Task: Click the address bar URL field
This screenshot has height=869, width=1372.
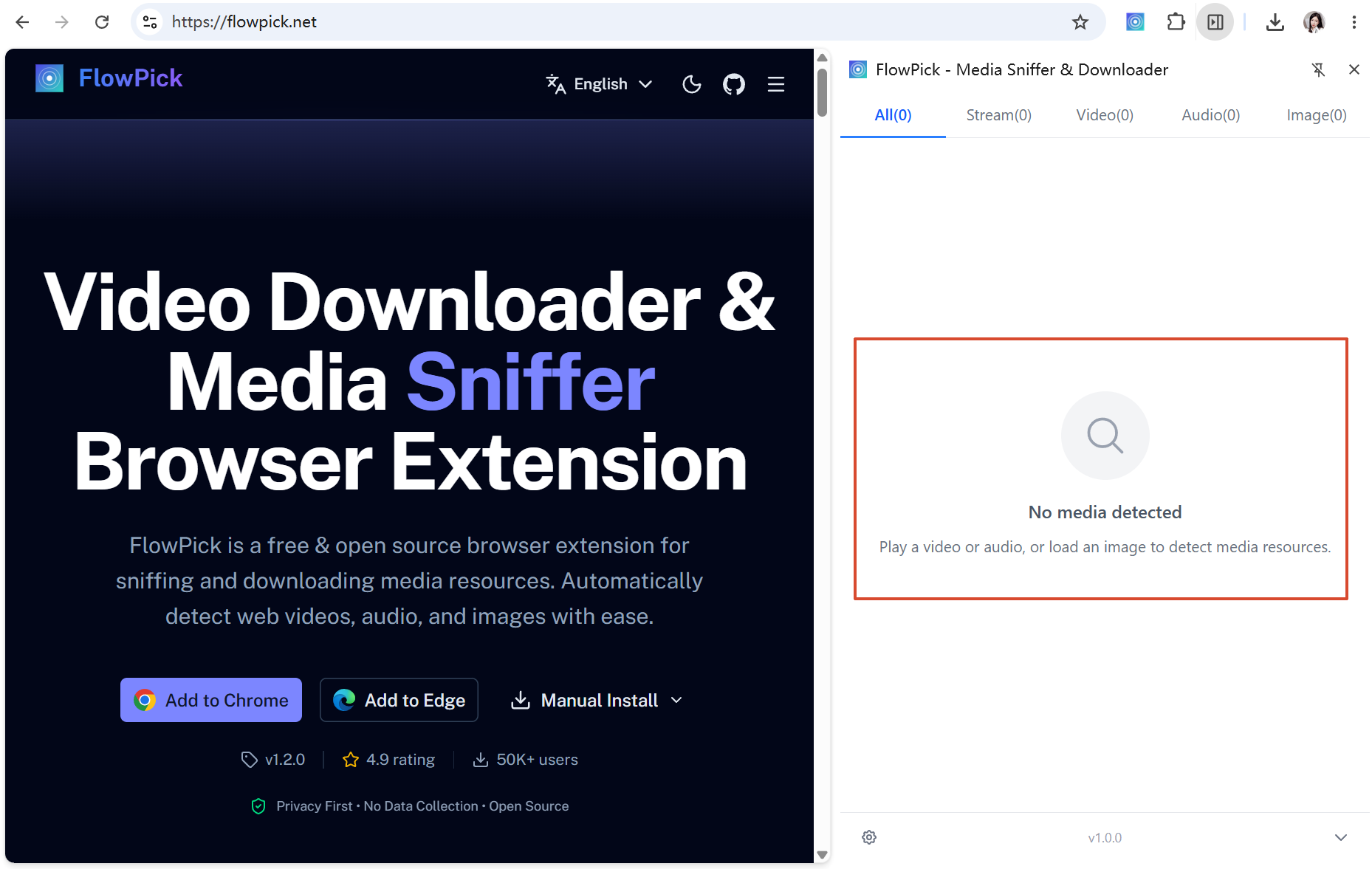Action: (x=617, y=22)
